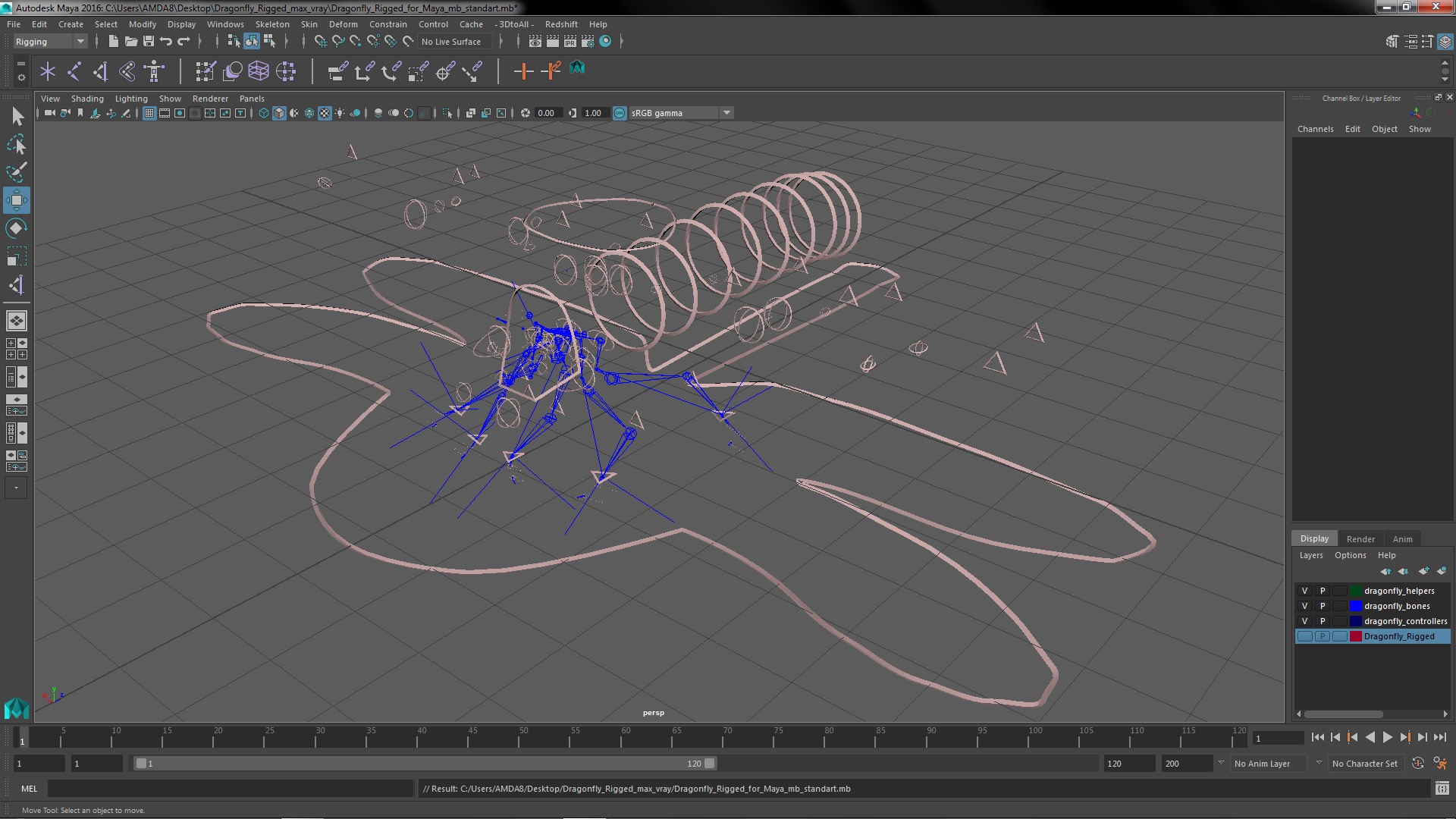
Task: Open the No Character Set dropdown
Action: point(1366,764)
